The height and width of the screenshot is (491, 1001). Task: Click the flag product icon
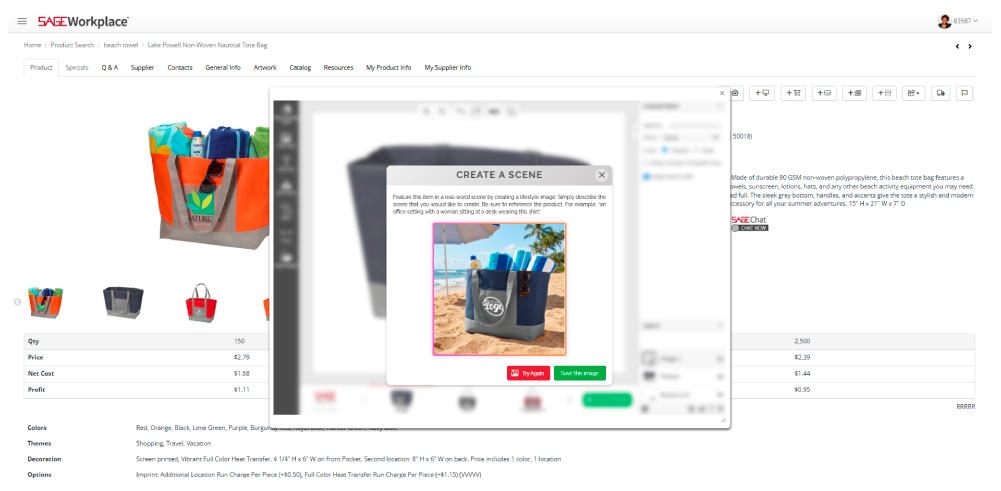coord(965,93)
